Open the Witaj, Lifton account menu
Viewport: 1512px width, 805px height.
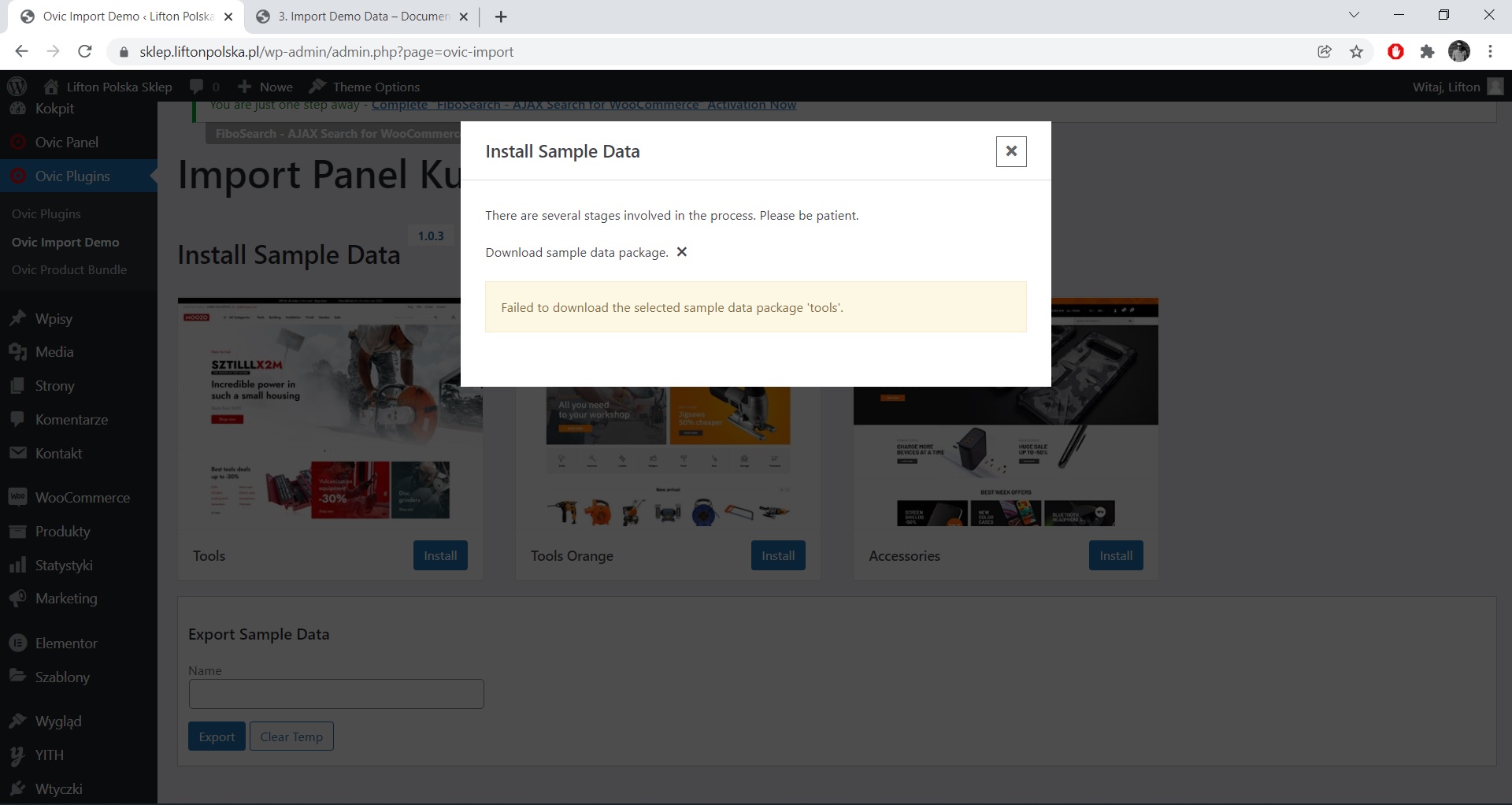tap(1458, 87)
